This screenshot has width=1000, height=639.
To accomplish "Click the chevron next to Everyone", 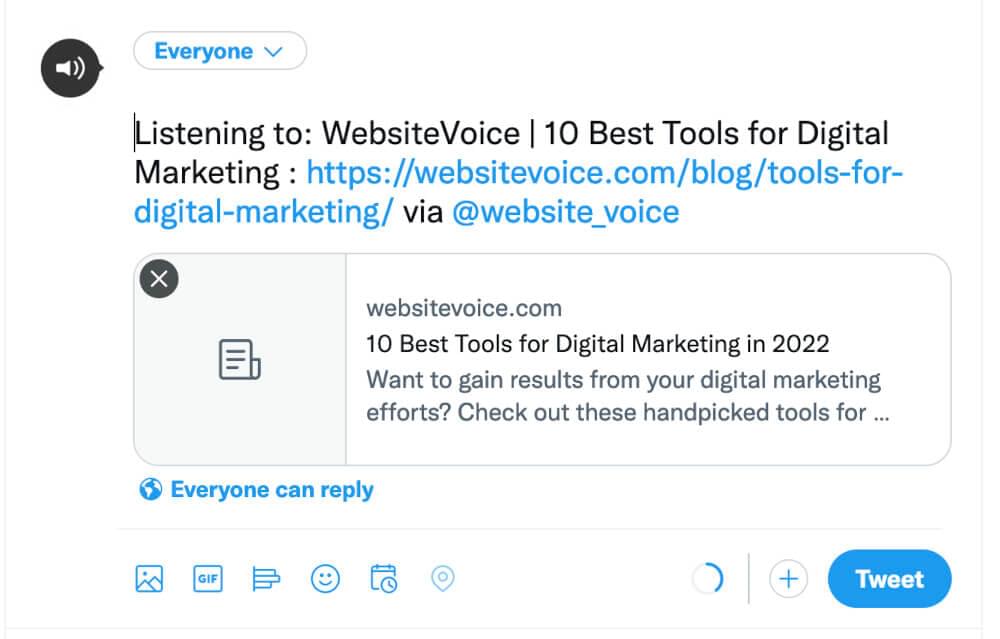I will point(273,52).
